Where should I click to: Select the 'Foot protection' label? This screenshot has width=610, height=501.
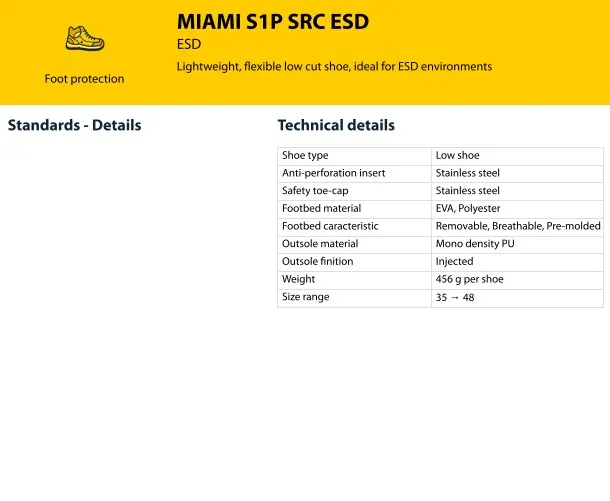pyautogui.click(x=84, y=79)
